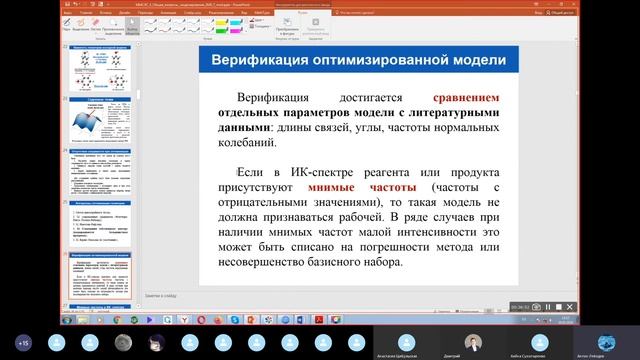Open the ink Color (Цвет) dropdown

257,20
